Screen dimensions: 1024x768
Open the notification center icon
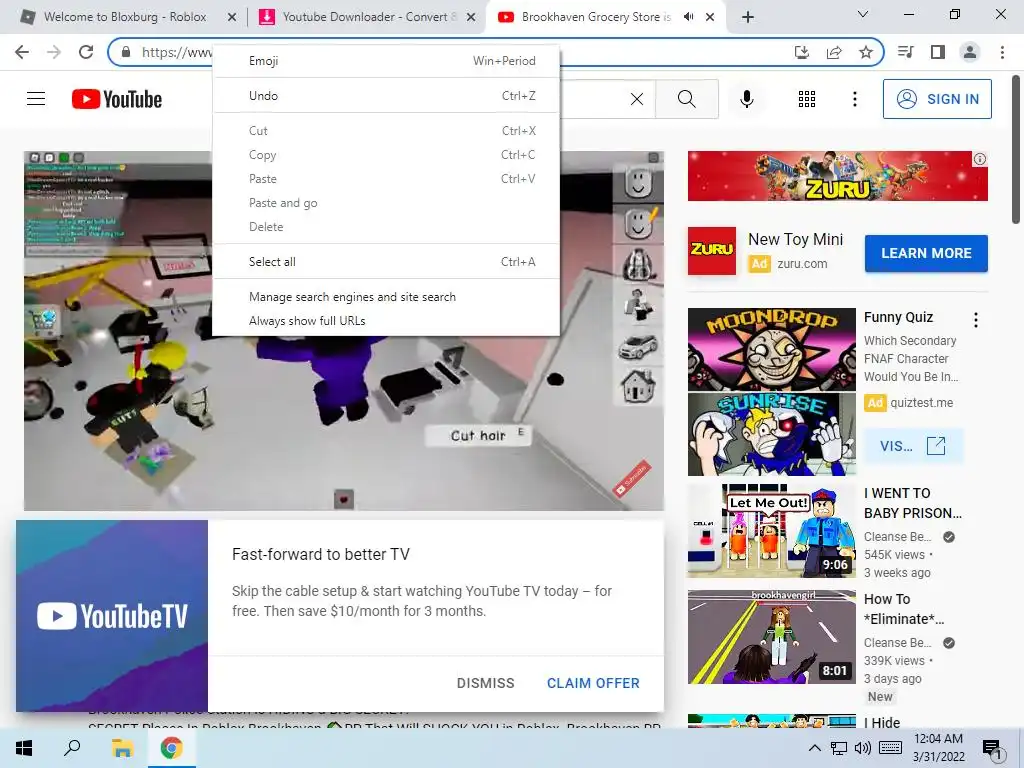pos(992,749)
